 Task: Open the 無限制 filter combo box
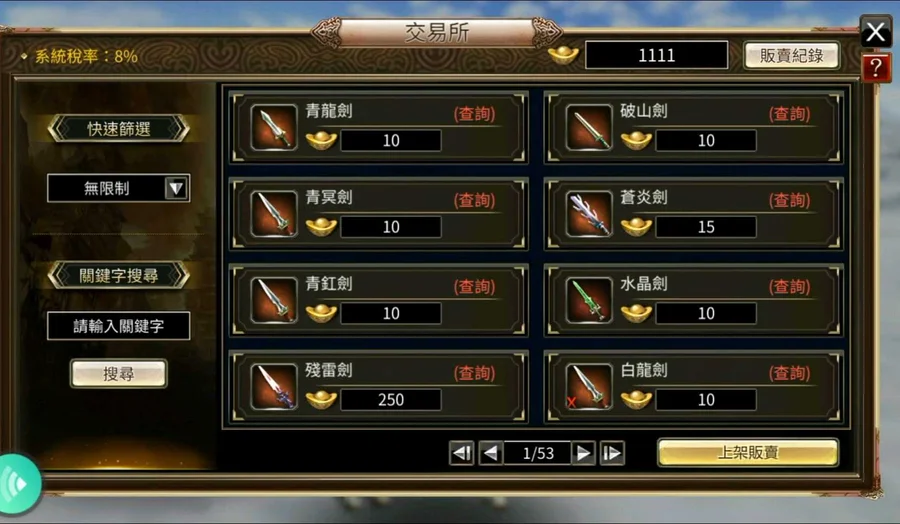point(119,188)
